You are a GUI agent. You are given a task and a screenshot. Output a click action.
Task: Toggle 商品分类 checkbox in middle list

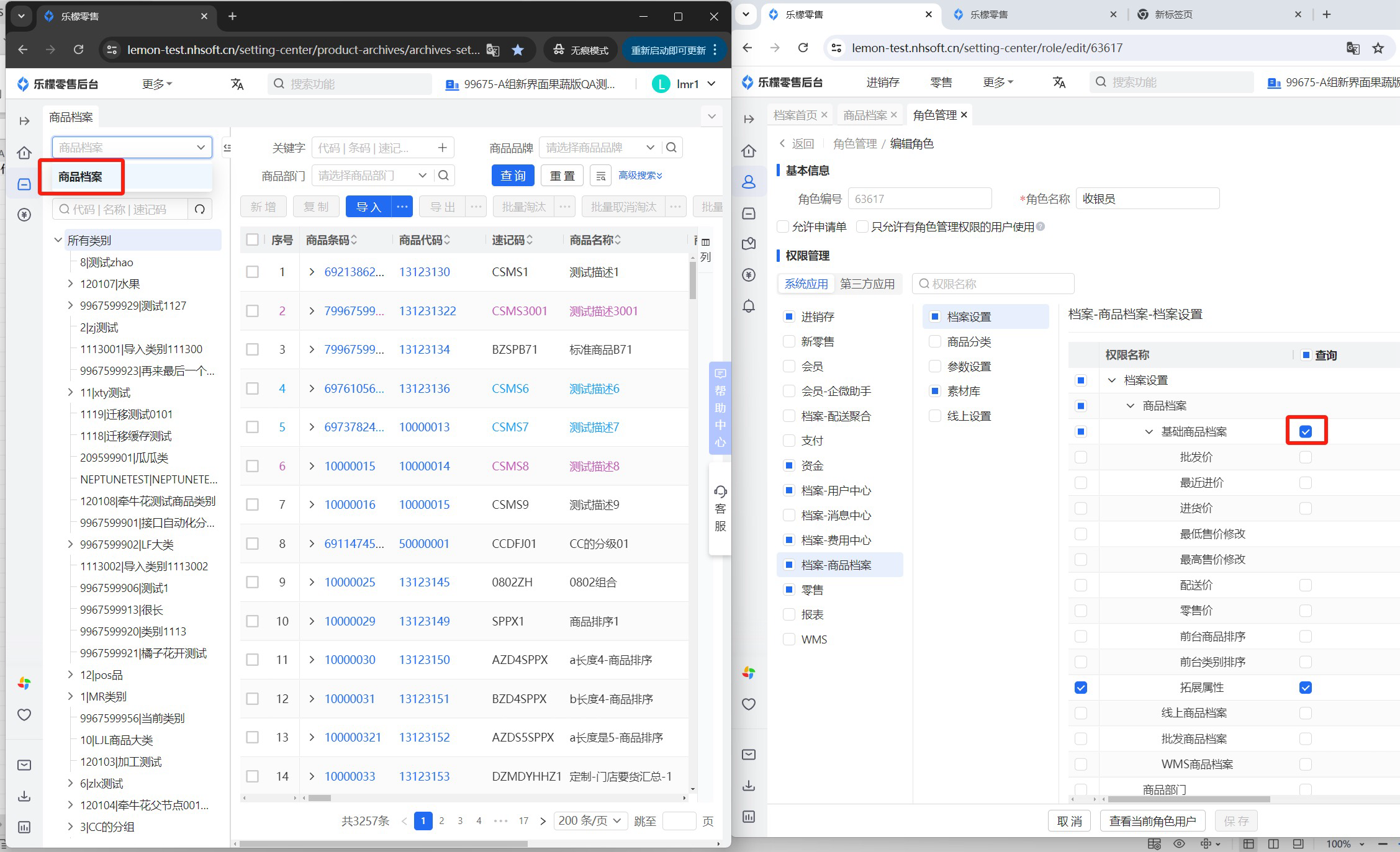[x=935, y=341]
